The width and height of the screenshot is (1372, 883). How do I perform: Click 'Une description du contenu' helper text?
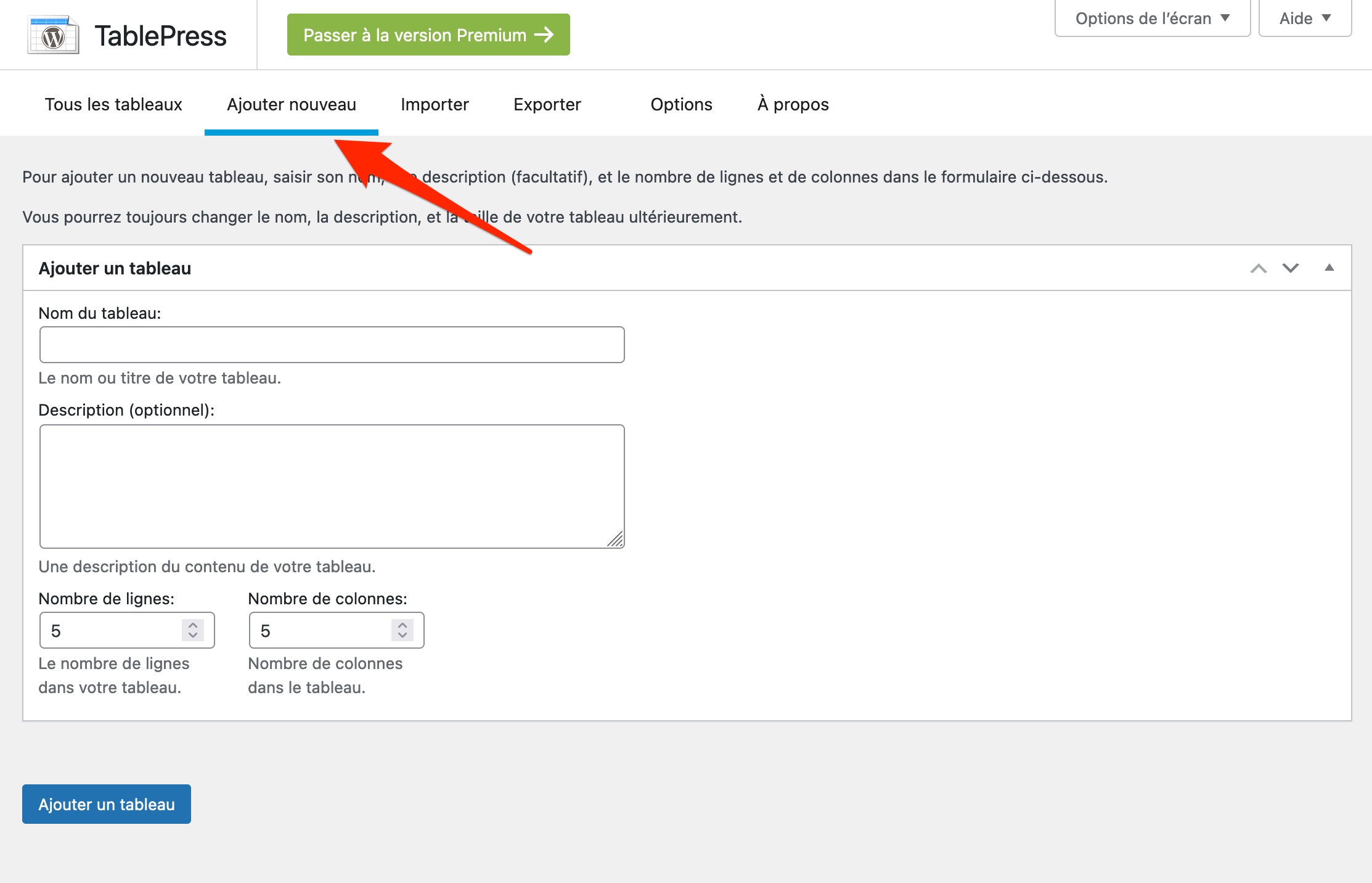(x=207, y=567)
